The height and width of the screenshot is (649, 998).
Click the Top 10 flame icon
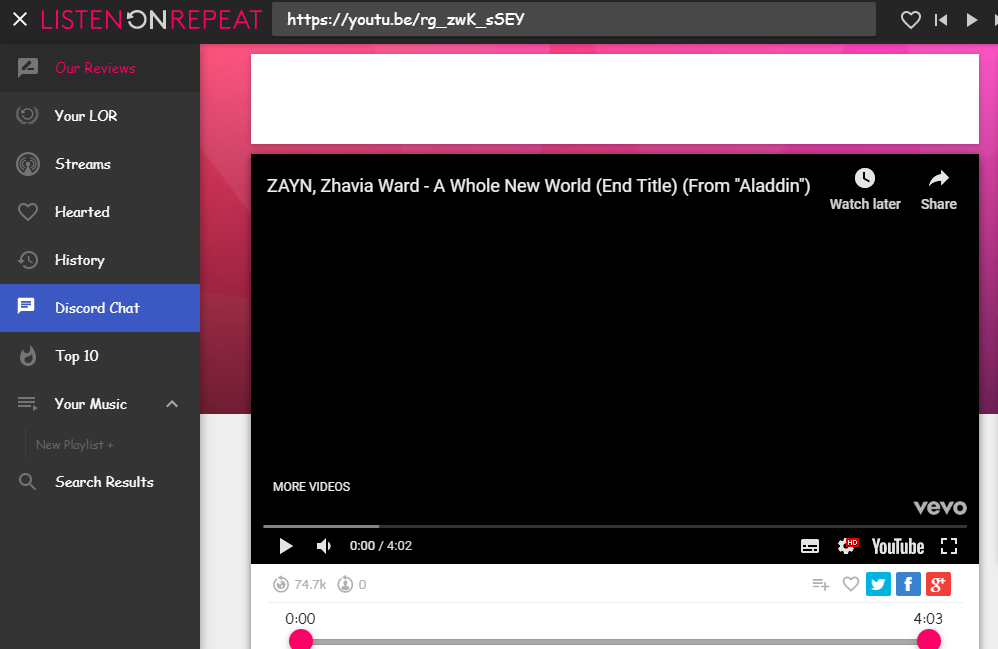click(x=27, y=356)
